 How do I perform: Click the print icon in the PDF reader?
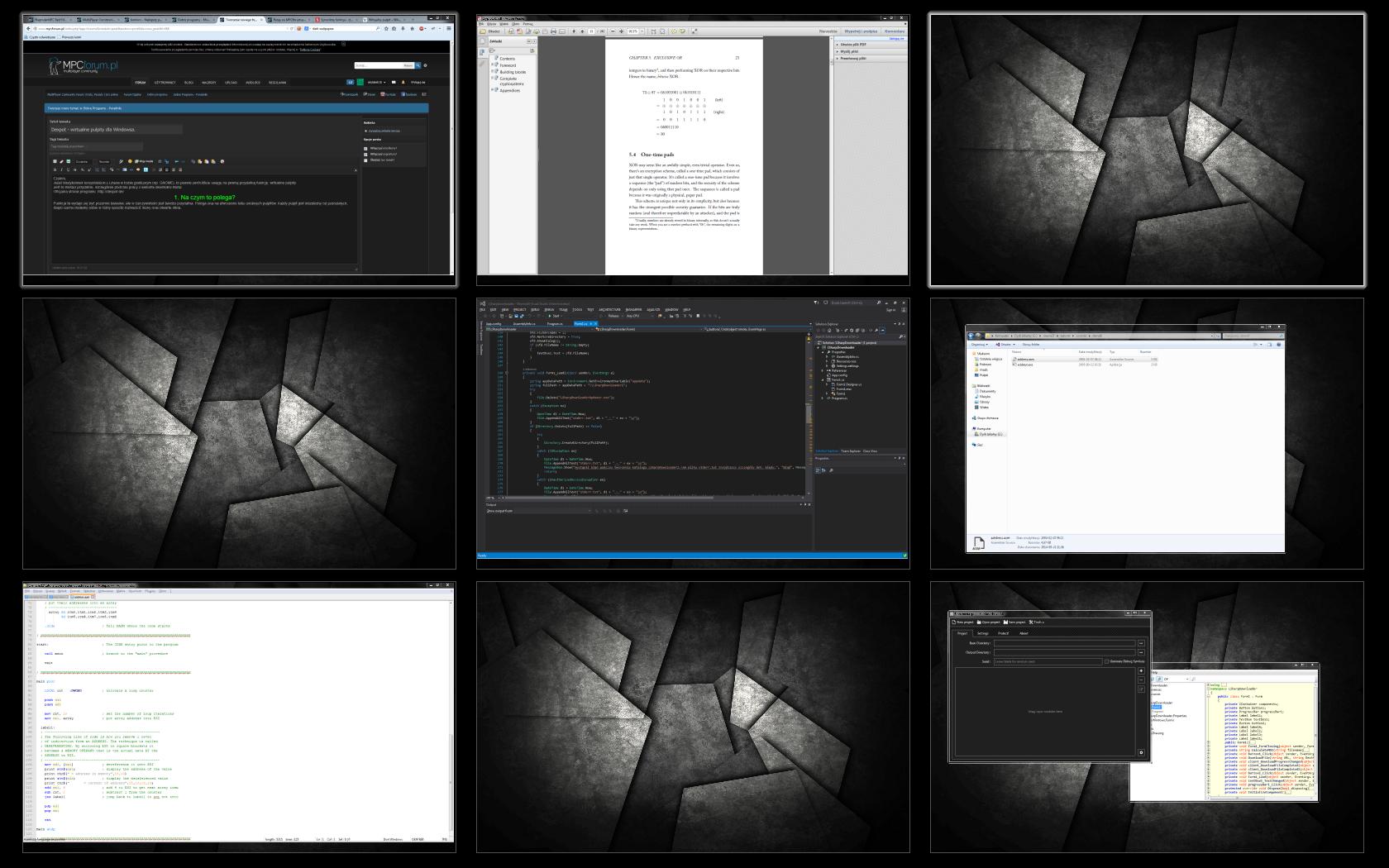pos(553,31)
